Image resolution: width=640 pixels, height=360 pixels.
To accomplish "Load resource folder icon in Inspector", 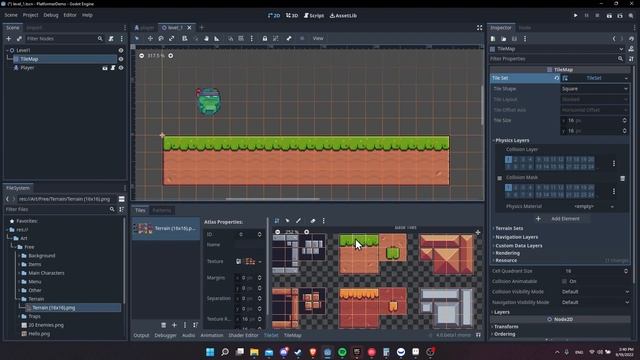I will 504,39.
